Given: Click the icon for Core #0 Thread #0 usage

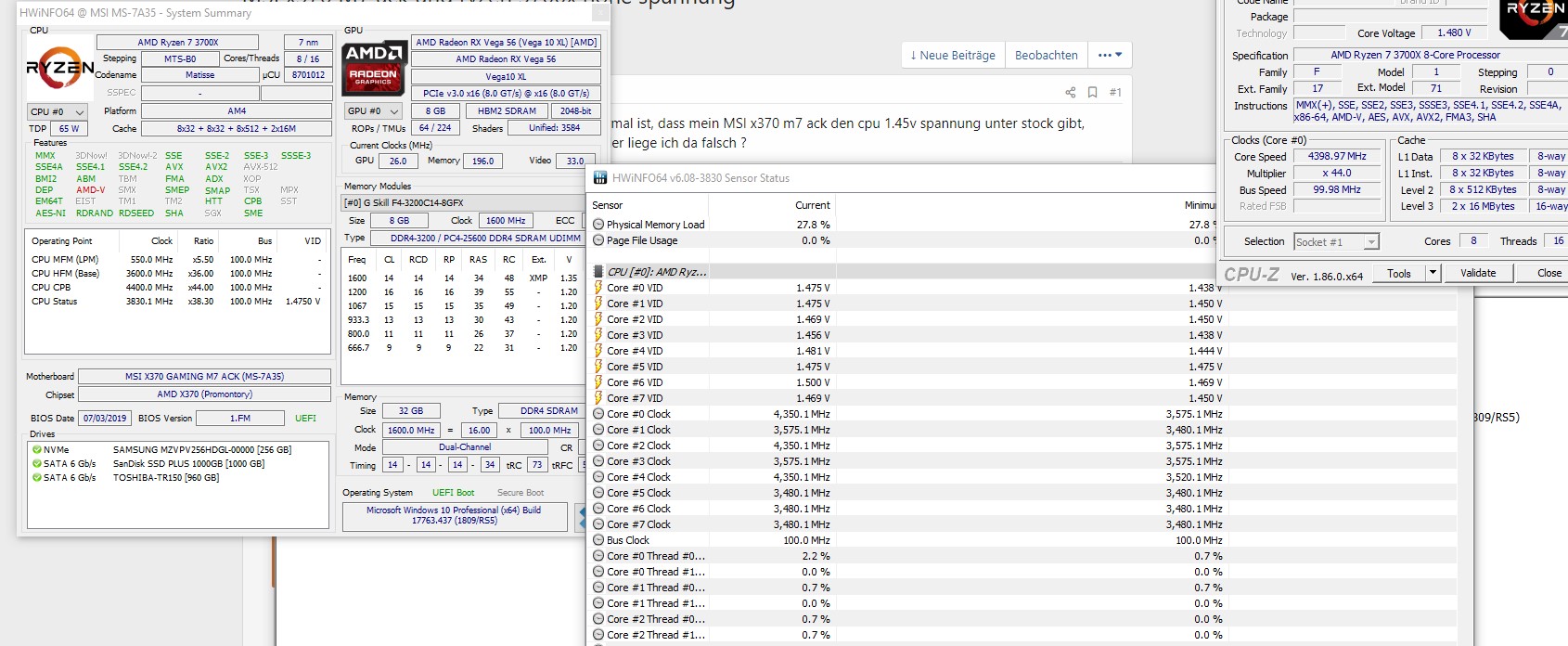Looking at the screenshot, I should [x=598, y=556].
